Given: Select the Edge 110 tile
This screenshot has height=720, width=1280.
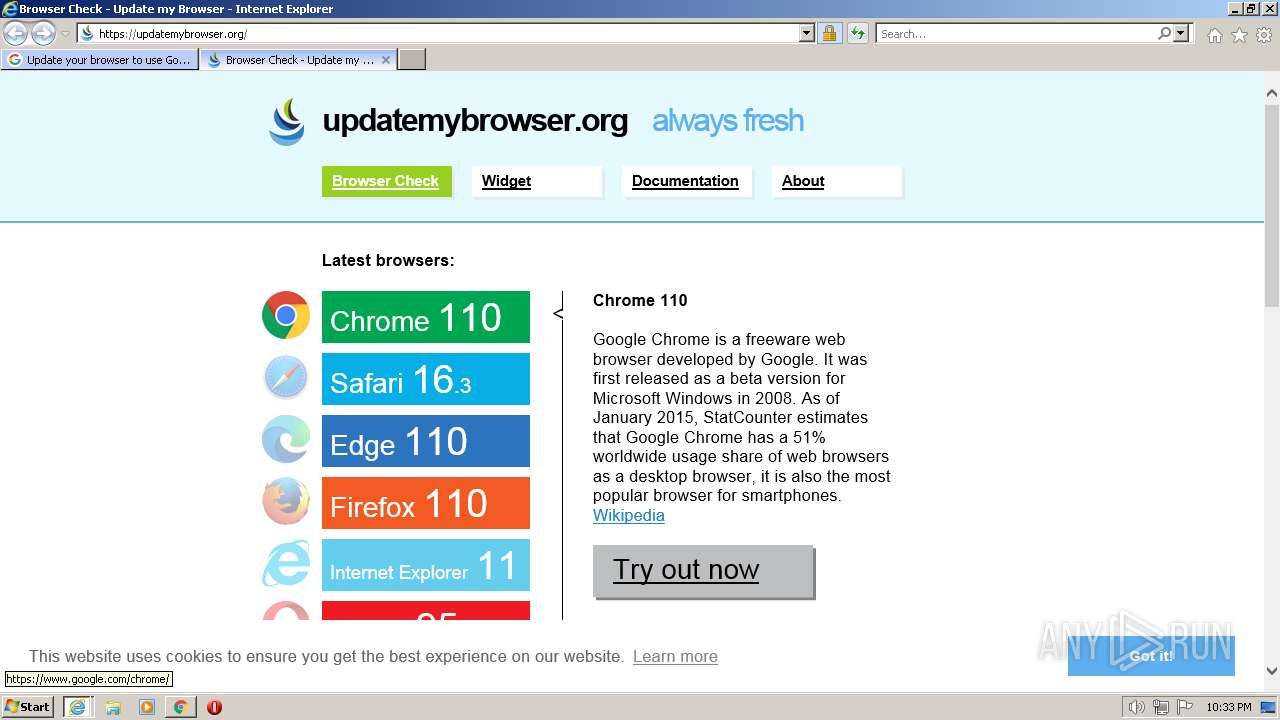Looking at the screenshot, I should (x=426, y=441).
